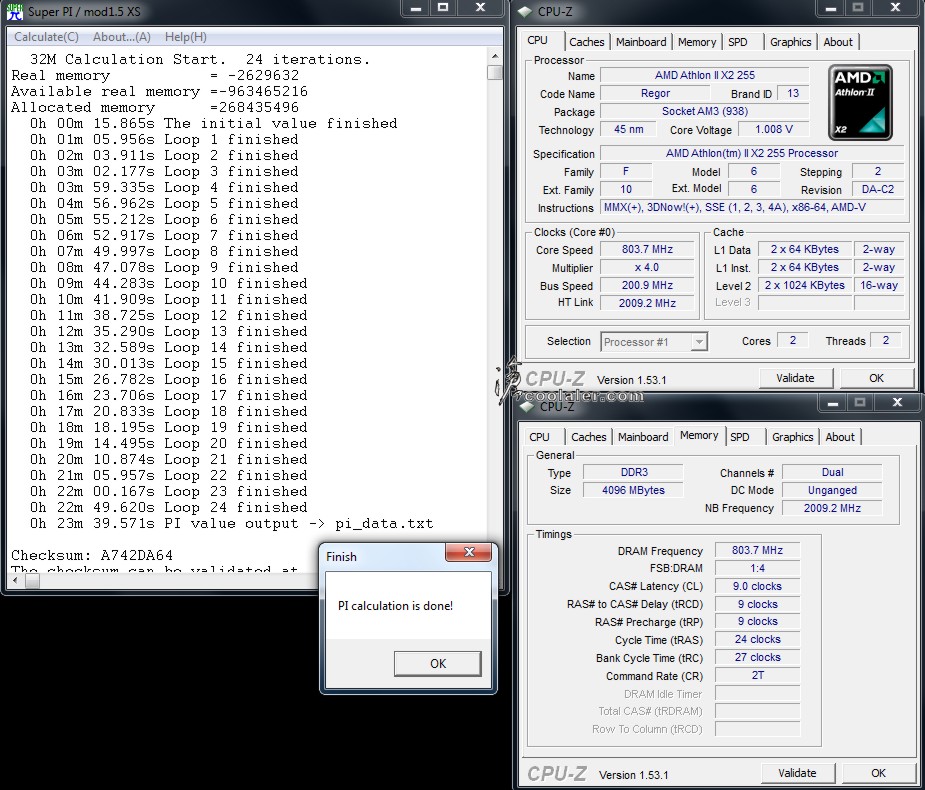Viewport: 925px width, 790px height.
Task: Click Validate in upper CPU-Z window
Action: 795,378
